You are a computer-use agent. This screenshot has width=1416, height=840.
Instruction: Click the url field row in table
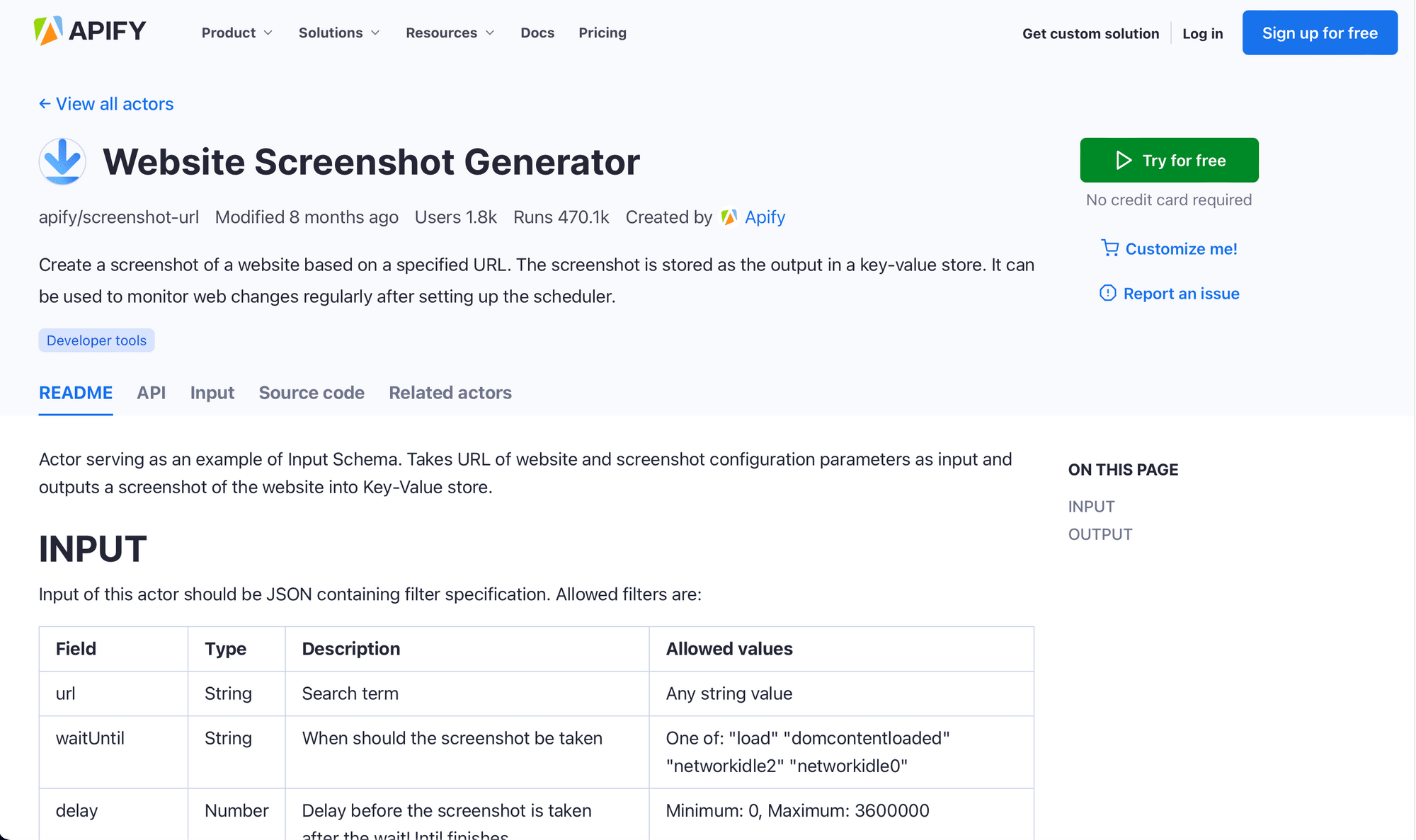coord(536,693)
